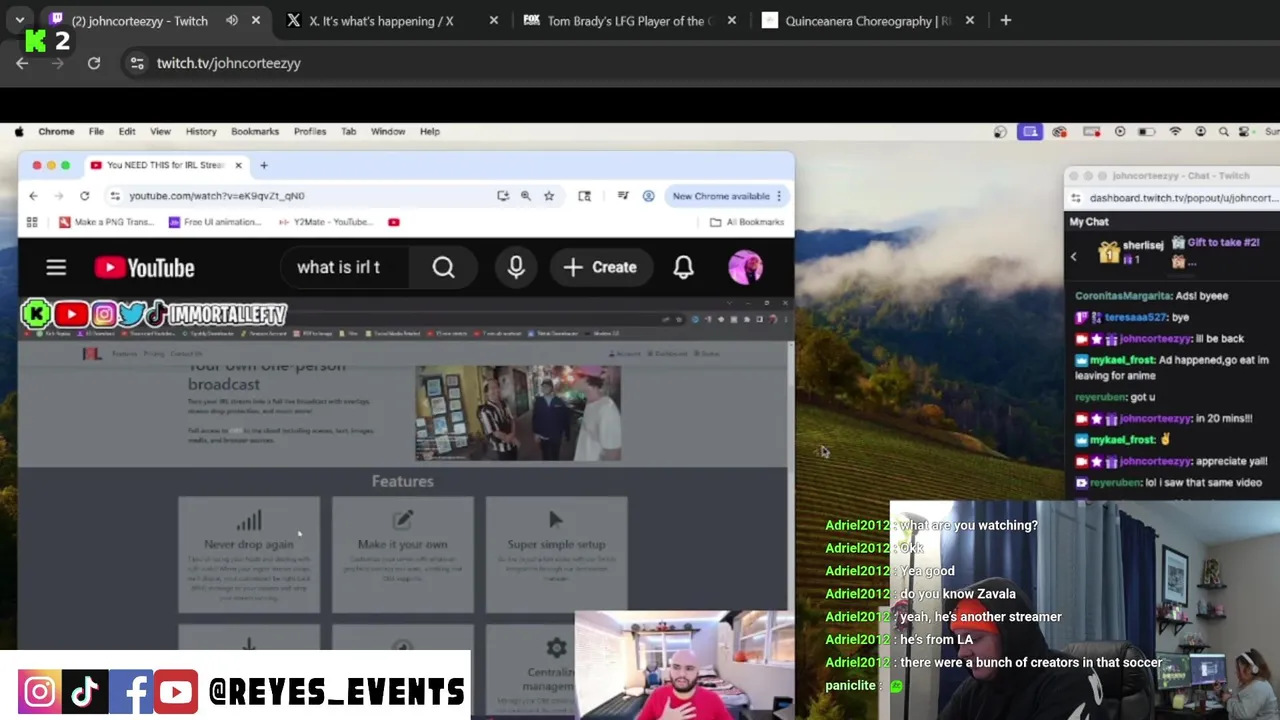Open the View menu
The image size is (1280, 720).
click(160, 131)
